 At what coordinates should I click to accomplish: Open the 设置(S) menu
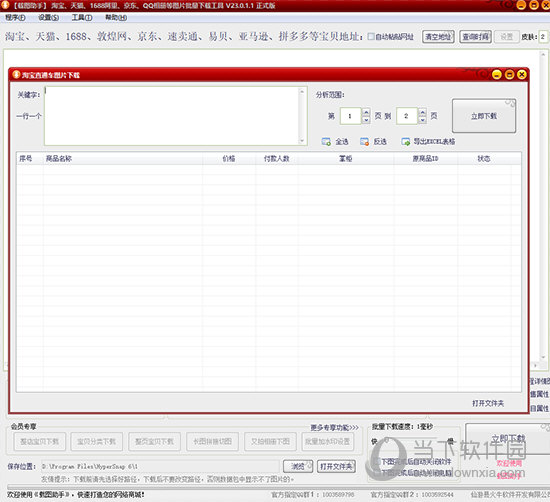(48, 18)
